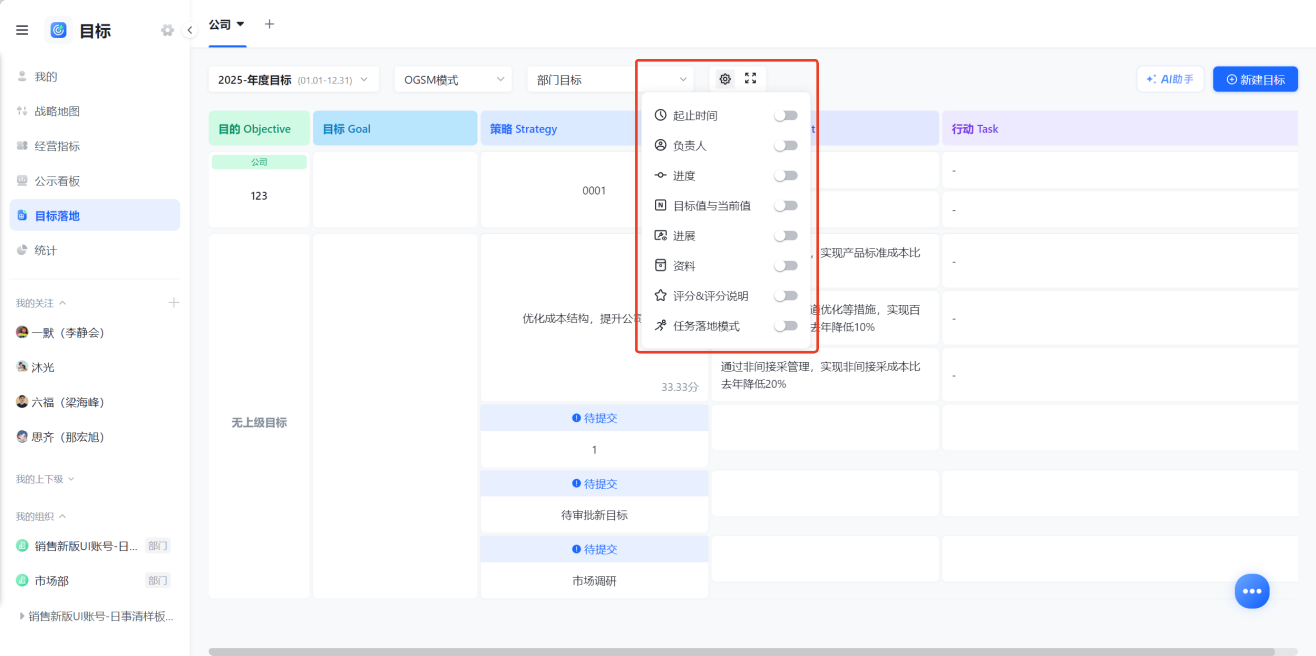This screenshot has width=1316, height=656.
Task: Open the hamburger menu icon
Action: [x=22, y=30]
